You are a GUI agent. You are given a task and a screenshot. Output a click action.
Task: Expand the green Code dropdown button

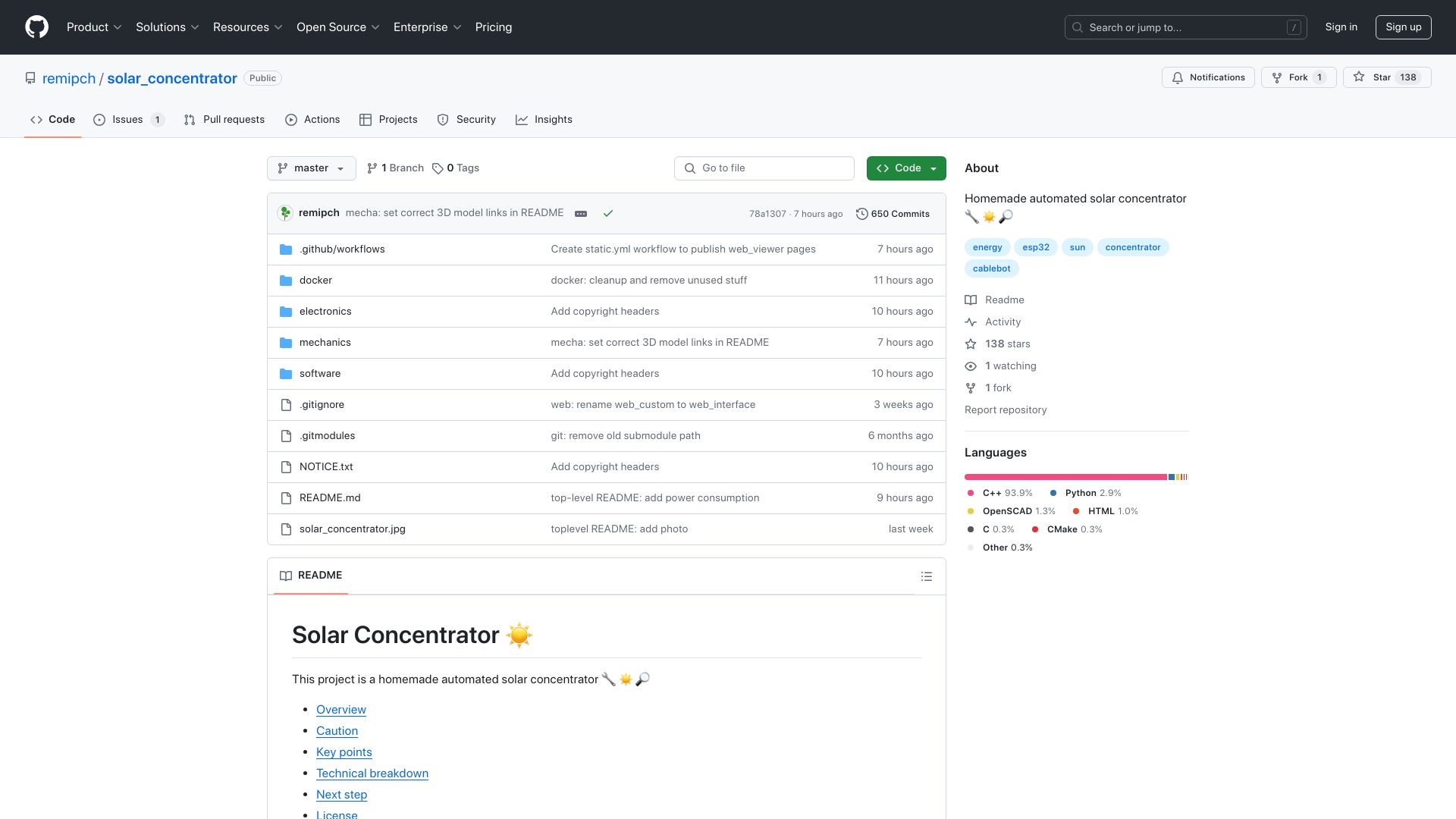pyautogui.click(x=906, y=168)
